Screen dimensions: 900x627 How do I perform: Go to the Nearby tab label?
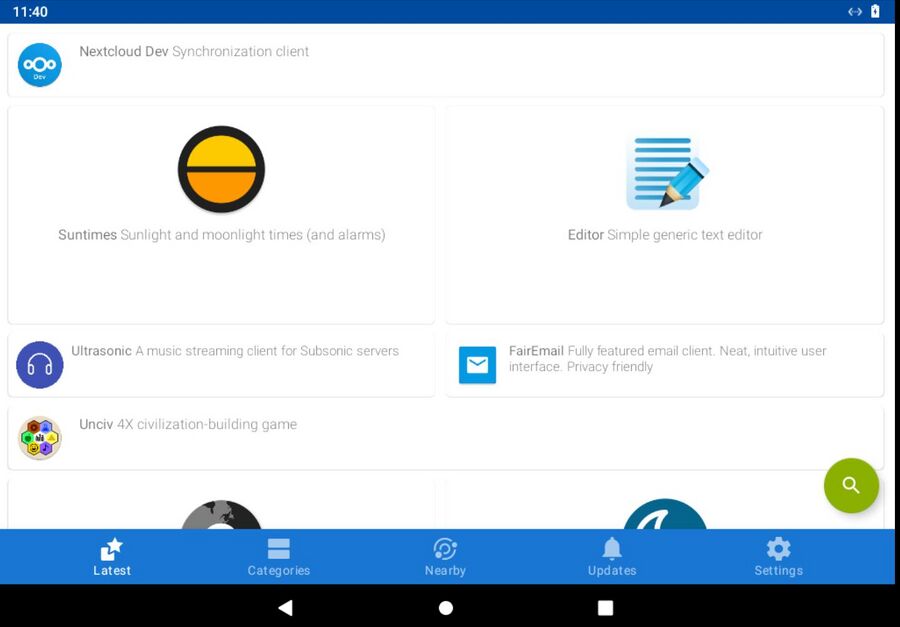[445, 570]
